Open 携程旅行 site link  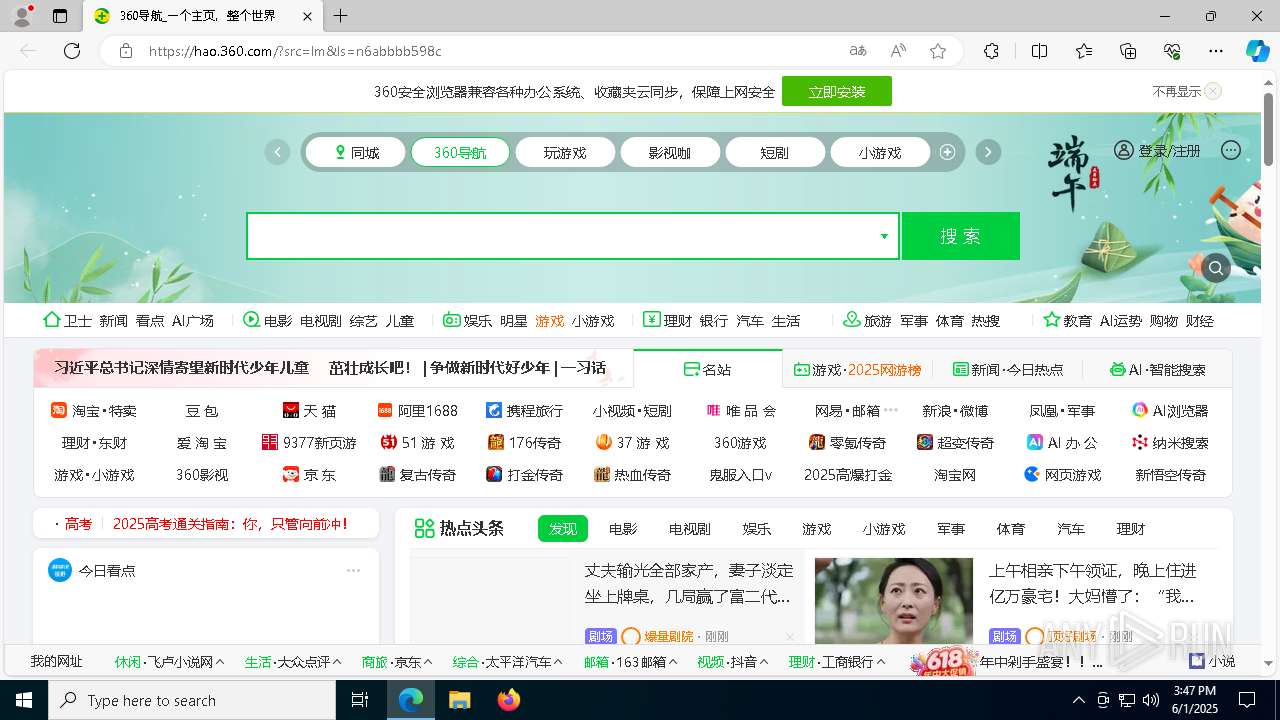pos(525,411)
